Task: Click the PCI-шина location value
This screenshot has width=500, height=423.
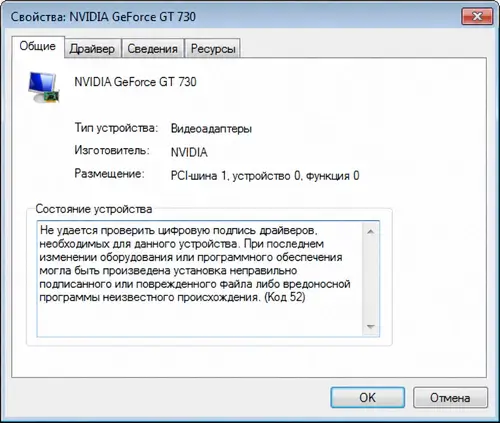Action: pyautogui.click(x=265, y=176)
